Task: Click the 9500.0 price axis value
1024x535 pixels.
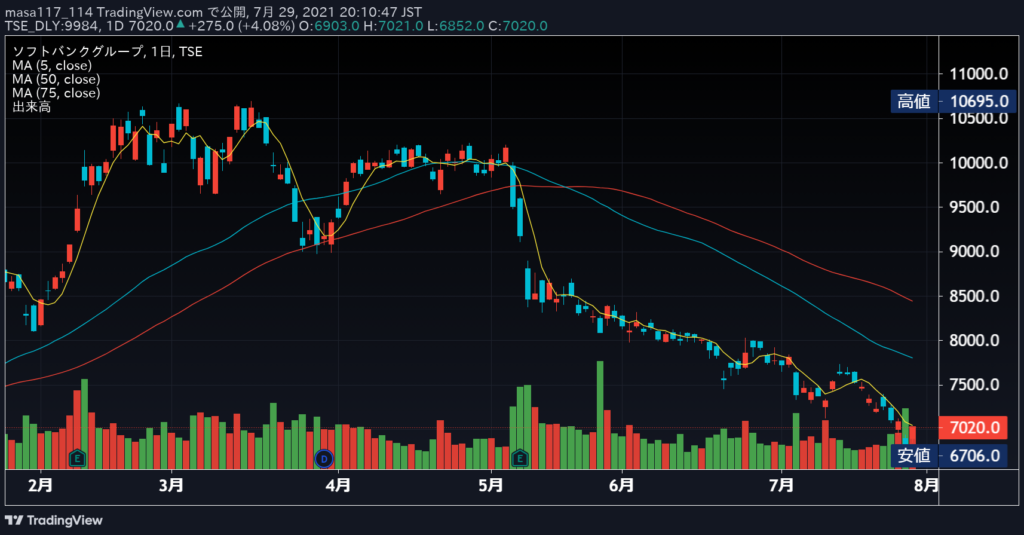Action: pos(974,207)
